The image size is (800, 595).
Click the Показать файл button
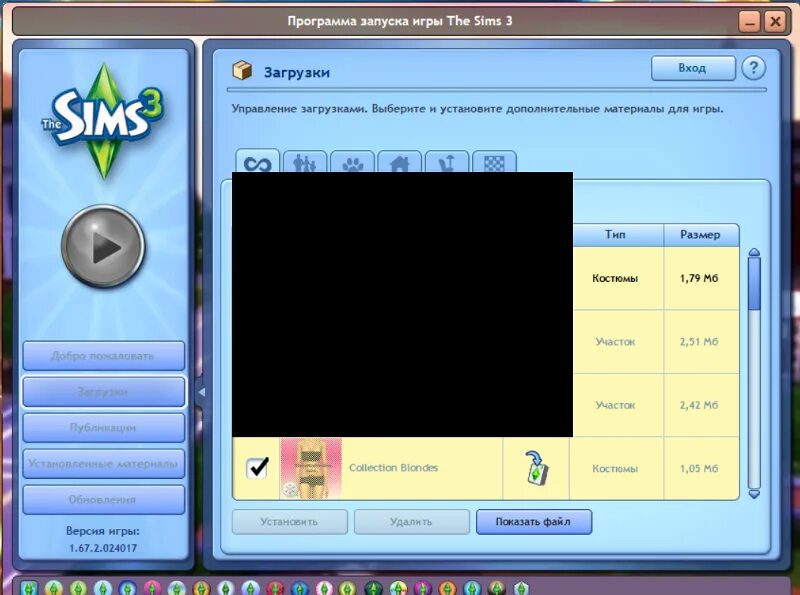534,522
